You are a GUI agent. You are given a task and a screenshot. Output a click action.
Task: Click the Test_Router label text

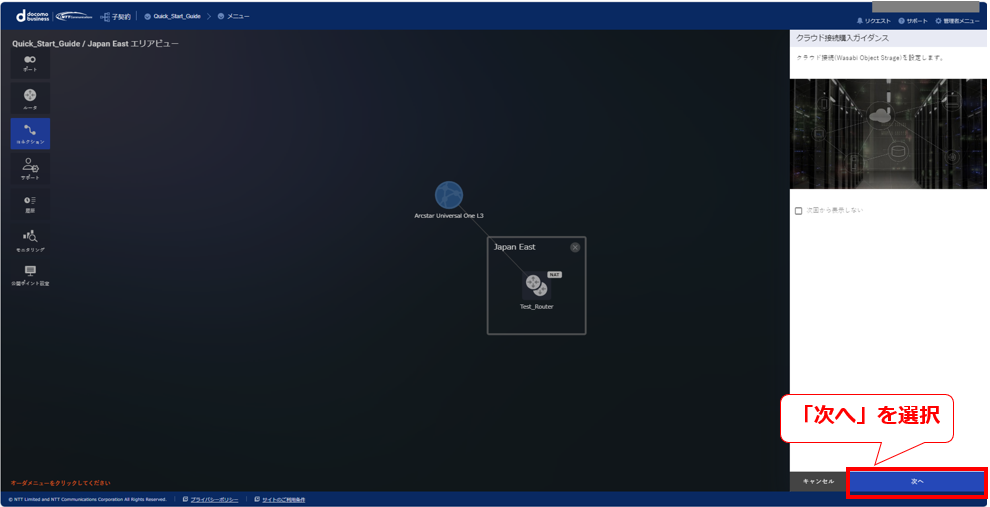pos(536,307)
